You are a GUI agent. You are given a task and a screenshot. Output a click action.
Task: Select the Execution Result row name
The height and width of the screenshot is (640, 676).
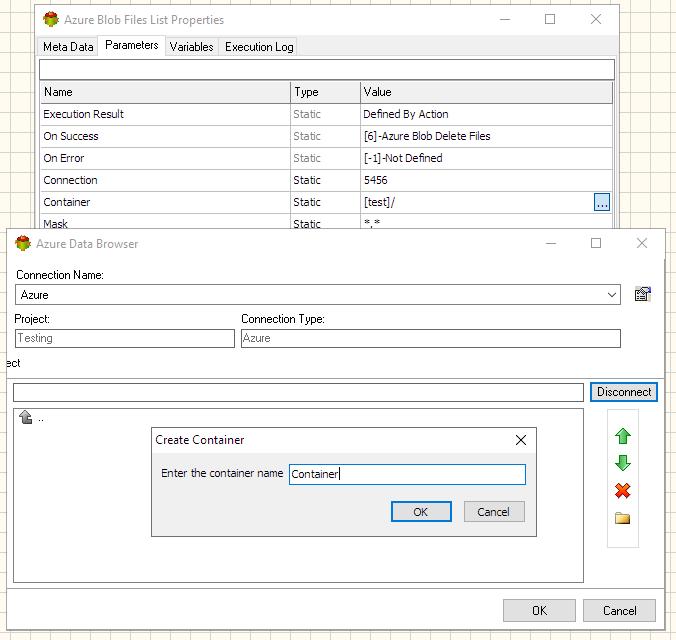tap(84, 114)
